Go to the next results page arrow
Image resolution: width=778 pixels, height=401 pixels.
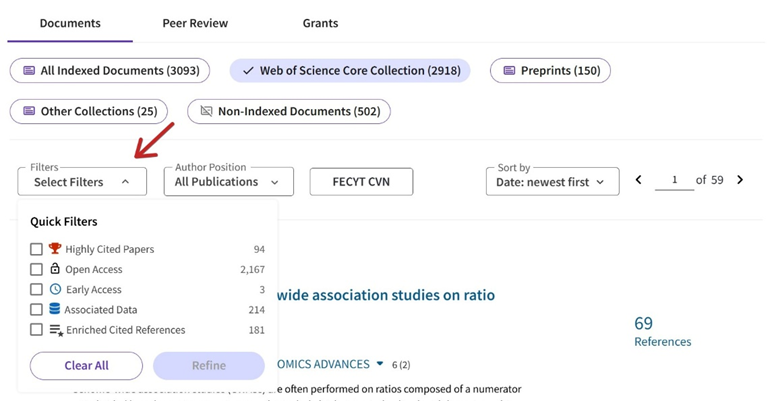pos(740,180)
